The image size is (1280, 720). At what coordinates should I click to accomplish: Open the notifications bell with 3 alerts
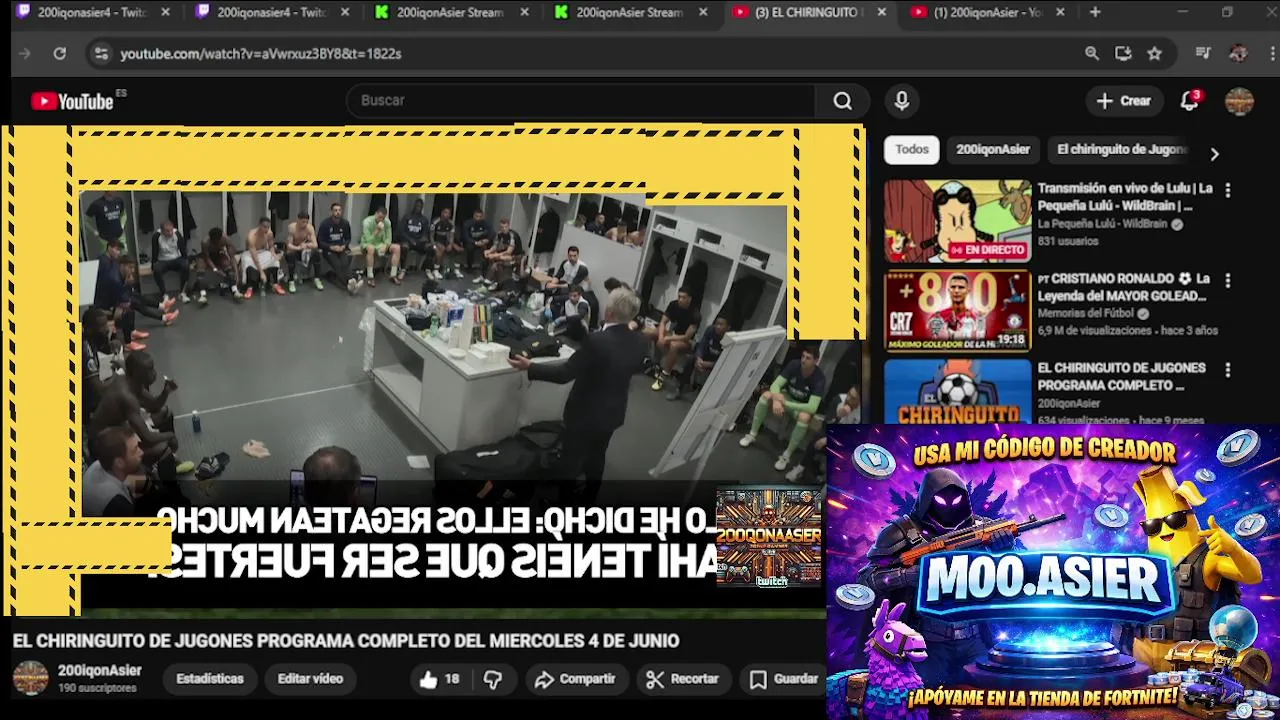(x=1189, y=101)
